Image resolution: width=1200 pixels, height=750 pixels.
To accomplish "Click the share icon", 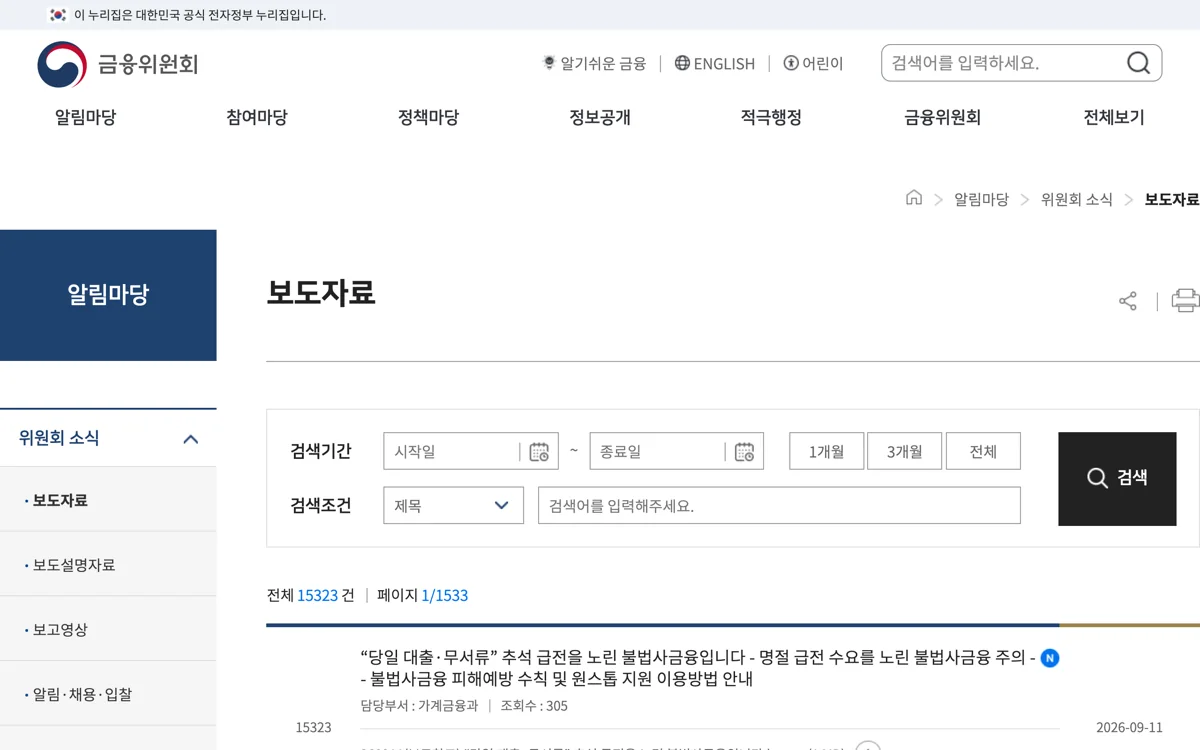I will [1128, 301].
